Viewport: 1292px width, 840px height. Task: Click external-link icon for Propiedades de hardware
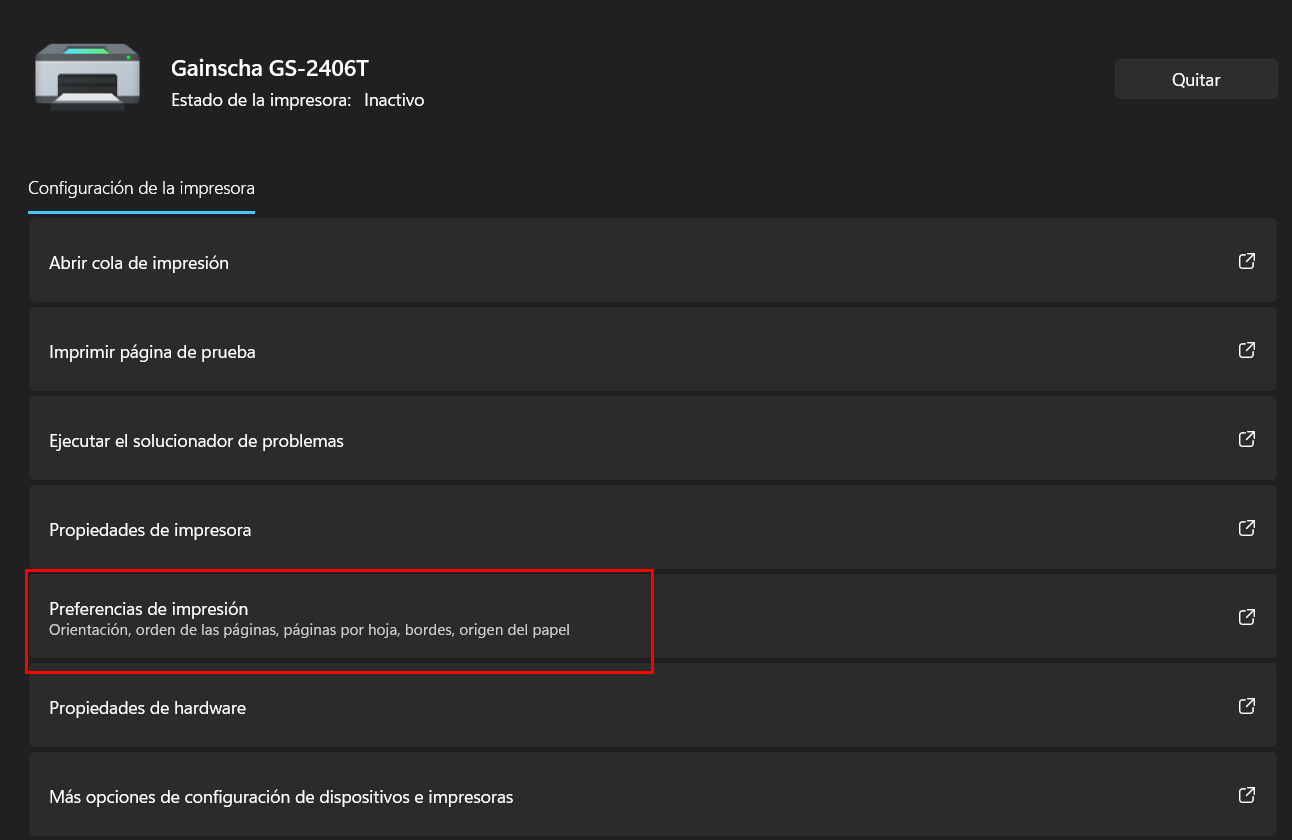click(1246, 707)
